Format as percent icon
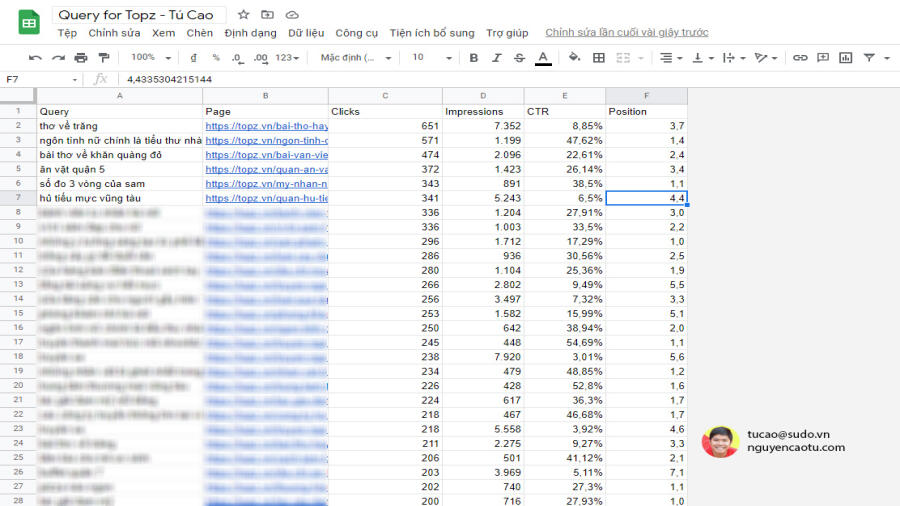The width and height of the screenshot is (900, 506). [x=216, y=57]
